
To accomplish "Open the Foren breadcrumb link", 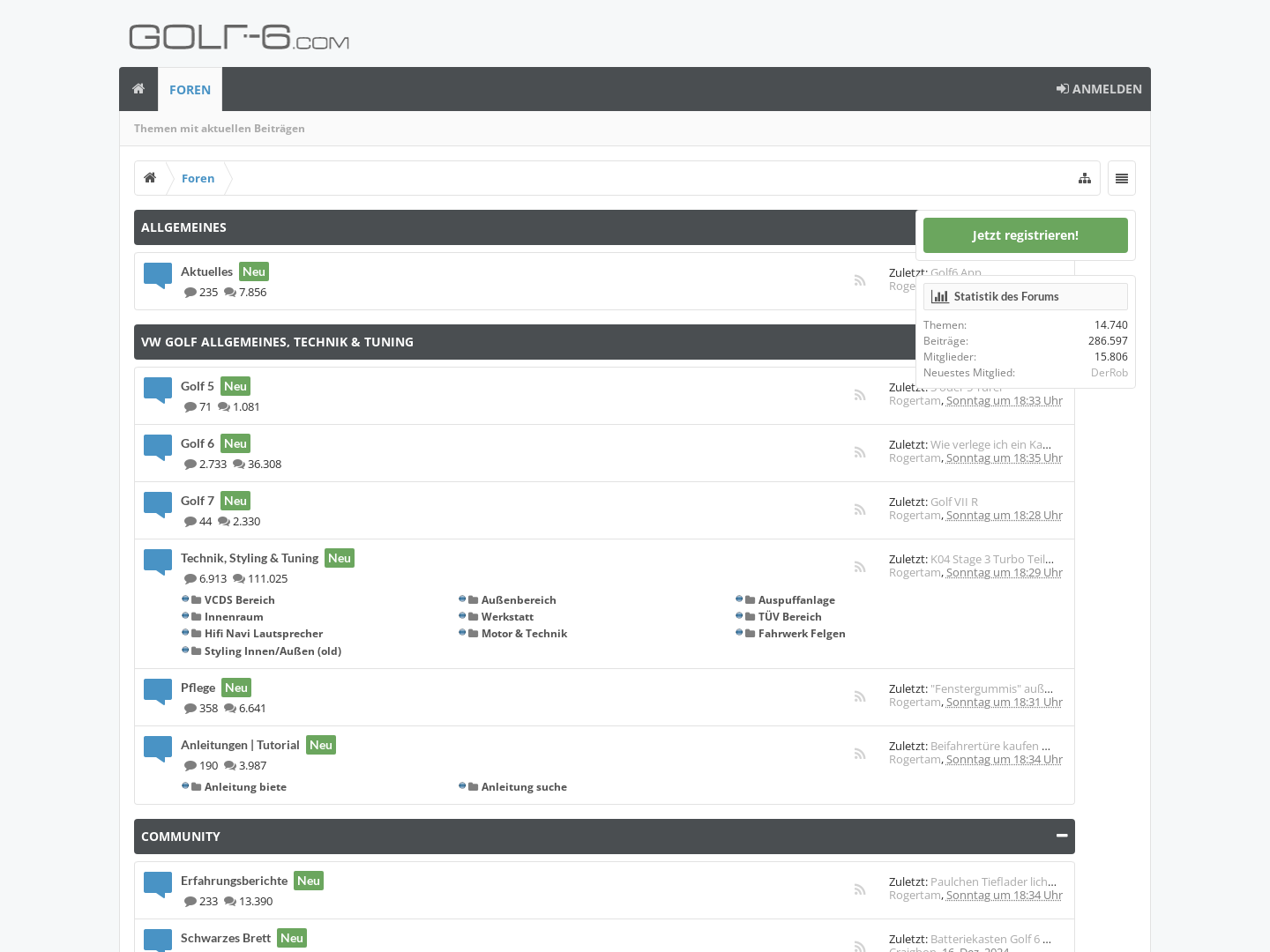I will click(x=198, y=178).
